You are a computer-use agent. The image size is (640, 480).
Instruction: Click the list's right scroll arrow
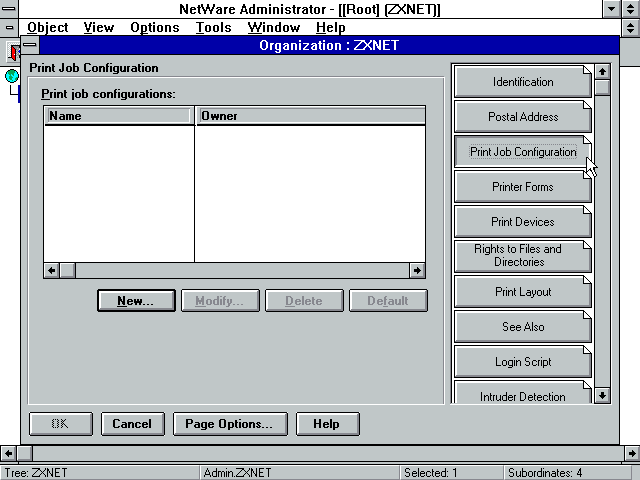(x=417, y=270)
